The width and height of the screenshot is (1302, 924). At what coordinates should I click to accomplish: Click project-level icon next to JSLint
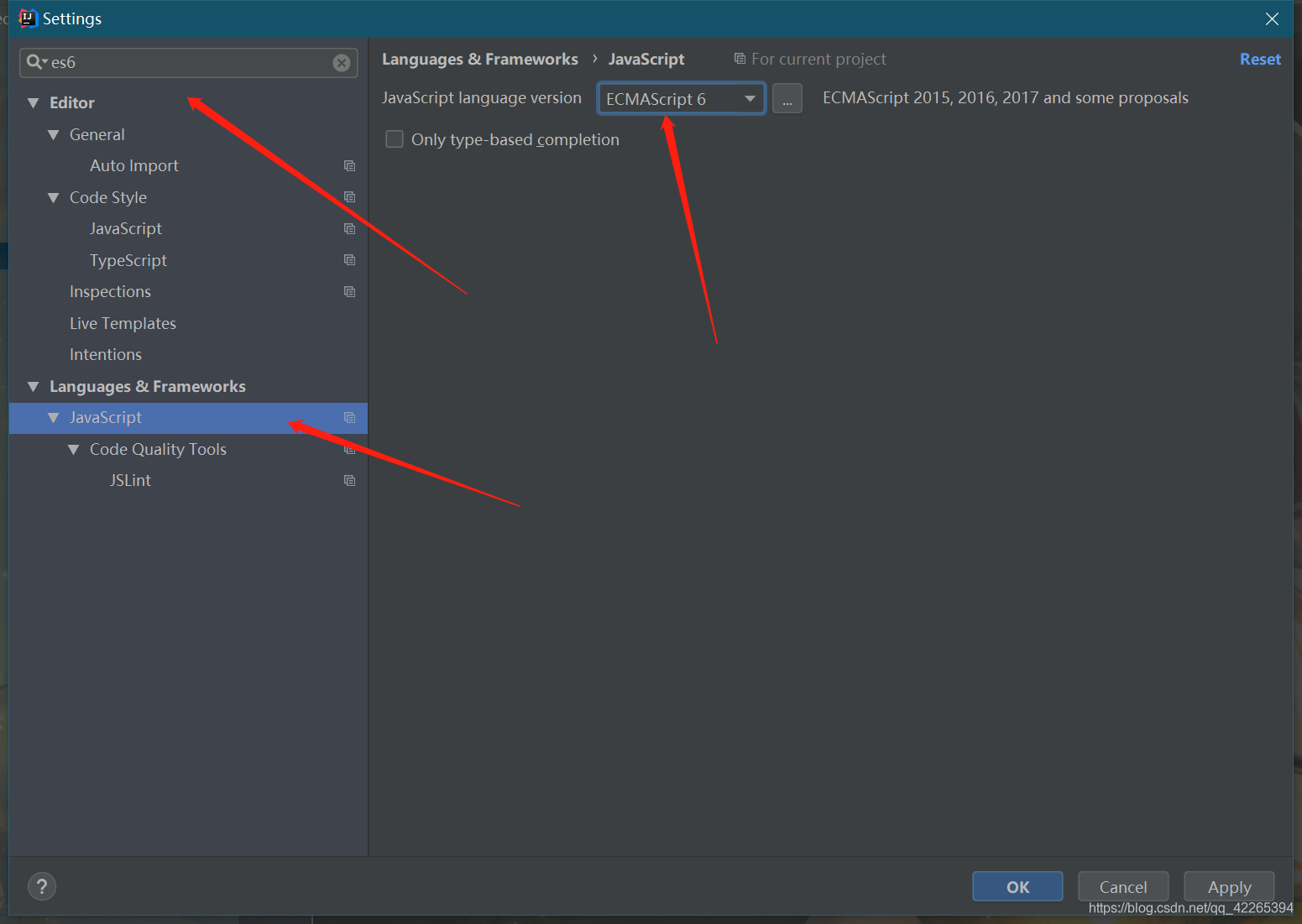(x=350, y=481)
